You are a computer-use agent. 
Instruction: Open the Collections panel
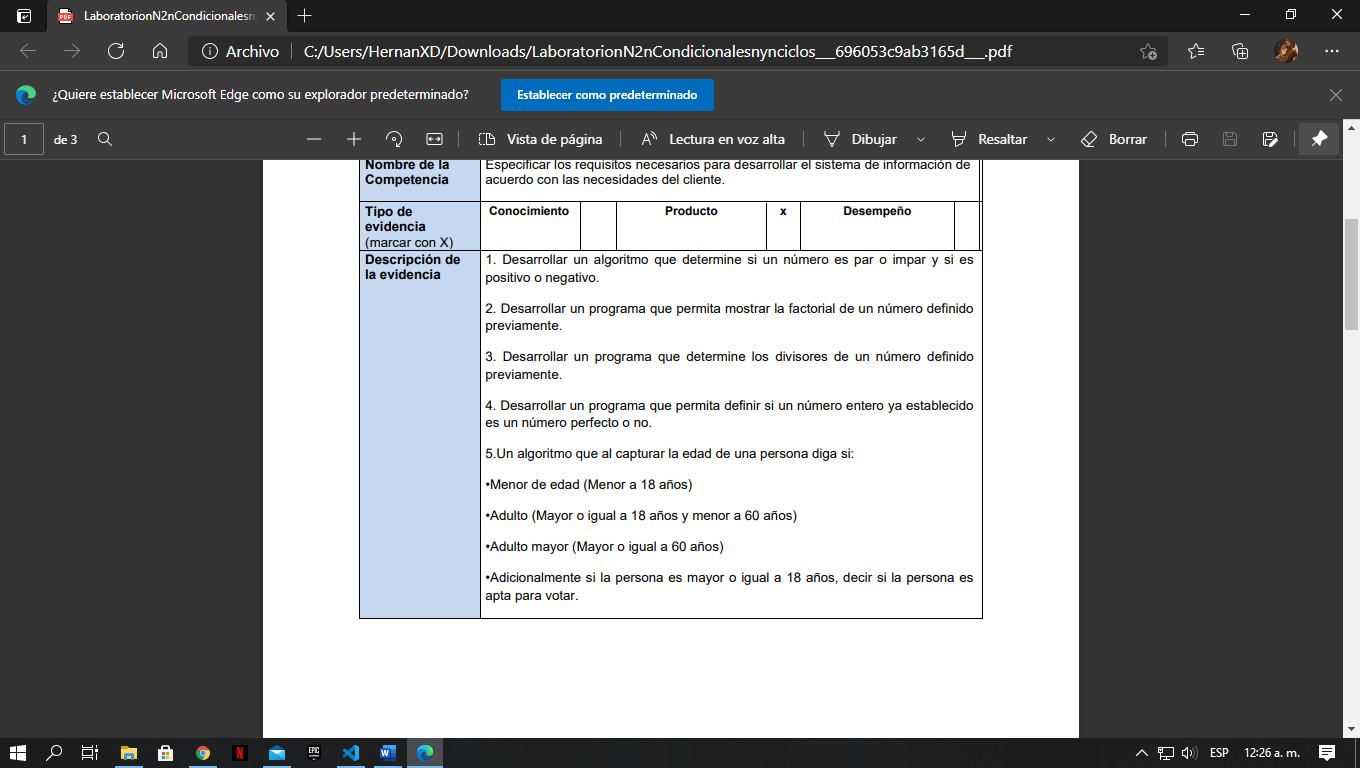[x=1240, y=51]
